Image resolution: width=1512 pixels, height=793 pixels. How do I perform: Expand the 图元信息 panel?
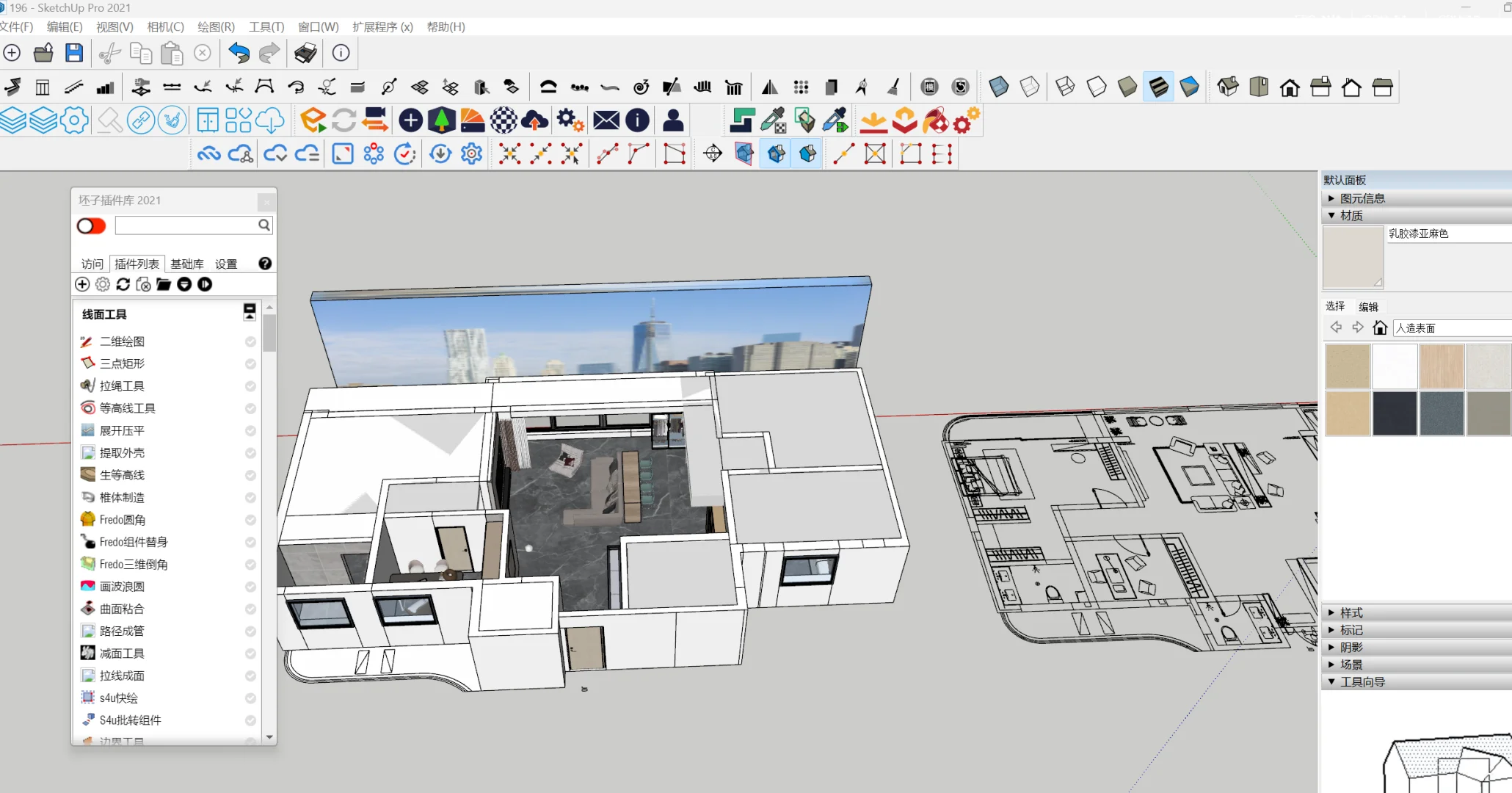[x=1362, y=198]
